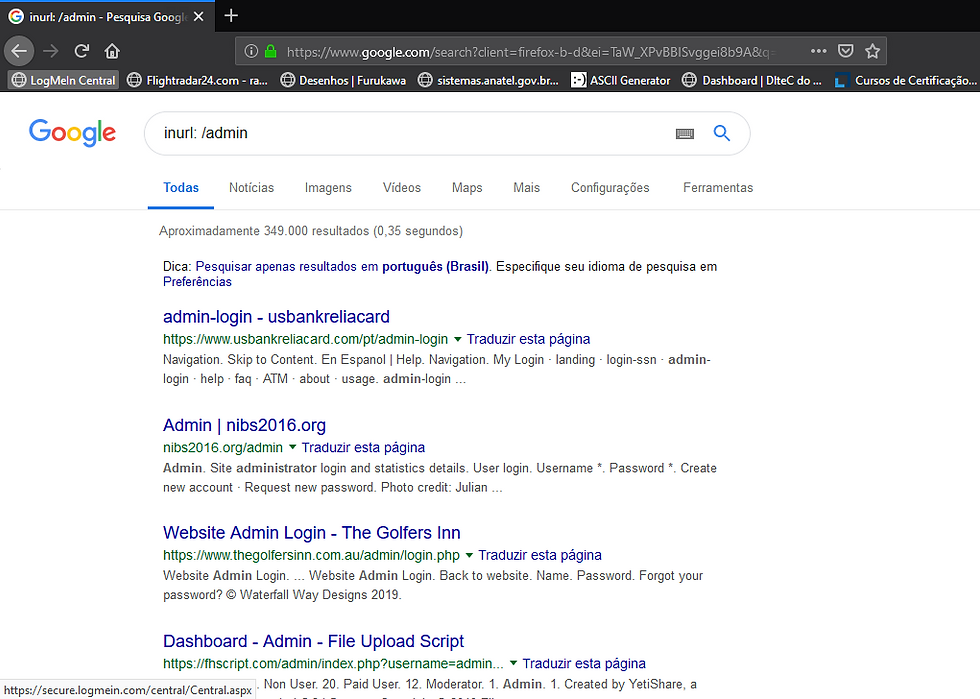
Task: Expand the dropdown arrow beside usbankreliacard URL
Action: click(x=458, y=339)
